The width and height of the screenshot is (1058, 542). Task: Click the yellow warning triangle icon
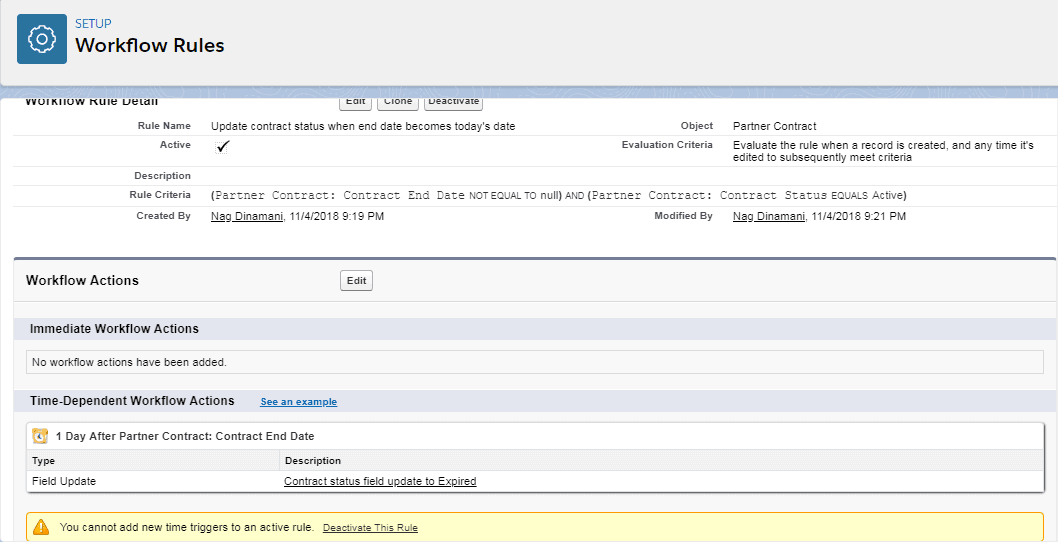point(42,526)
